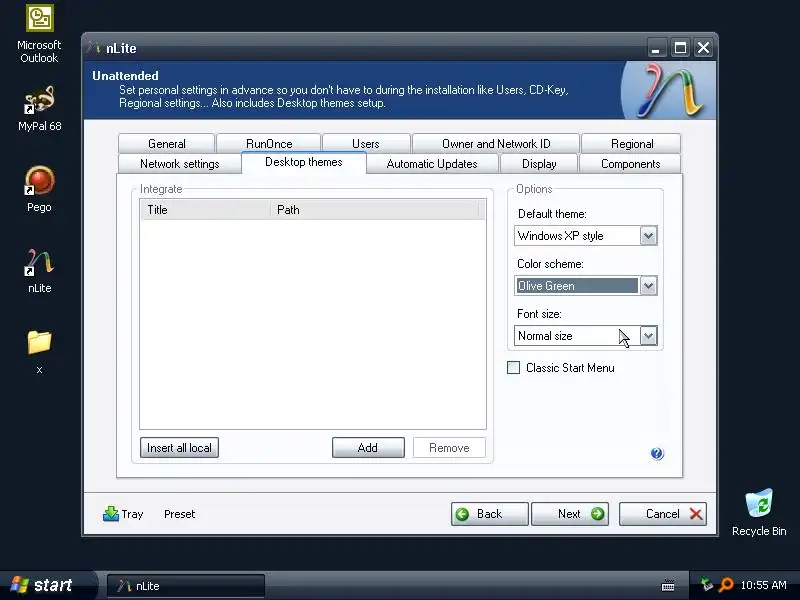This screenshot has height=600, width=800.
Task: Maximize the nLite window
Action: click(680, 48)
